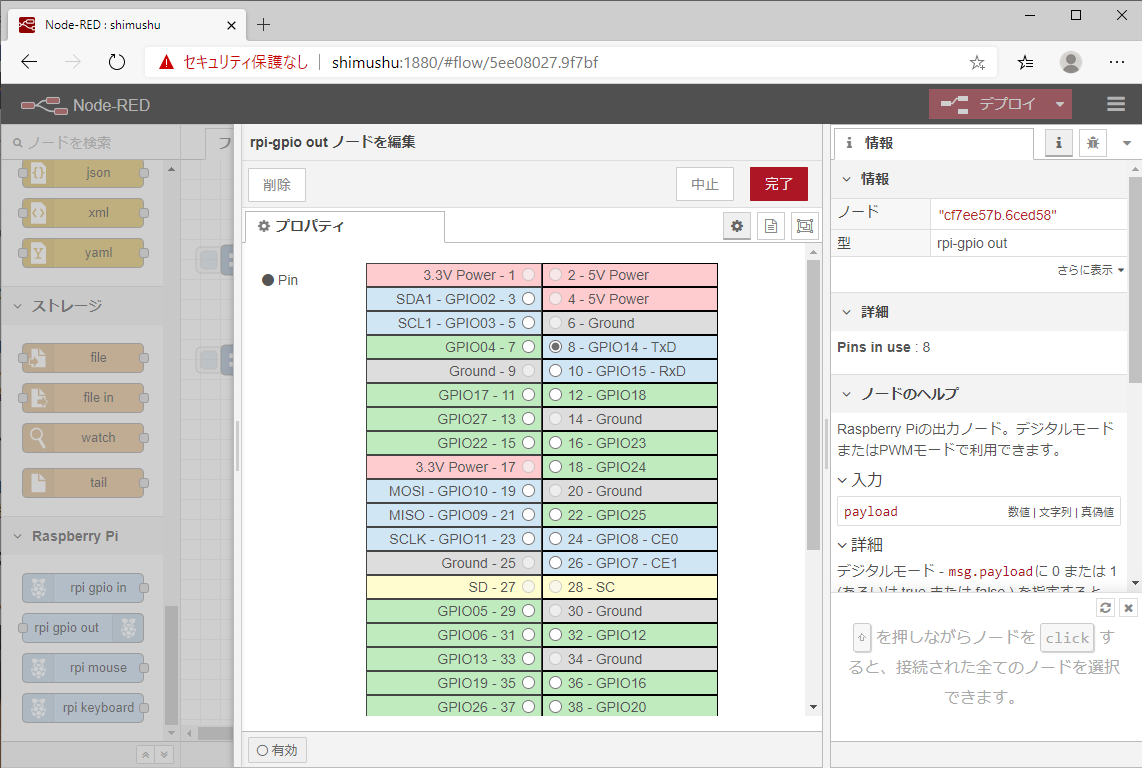Select pin 22 GPIO25 radio button
Image resolution: width=1142 pixels, height=768 pixels.
(x=556, y=515)
